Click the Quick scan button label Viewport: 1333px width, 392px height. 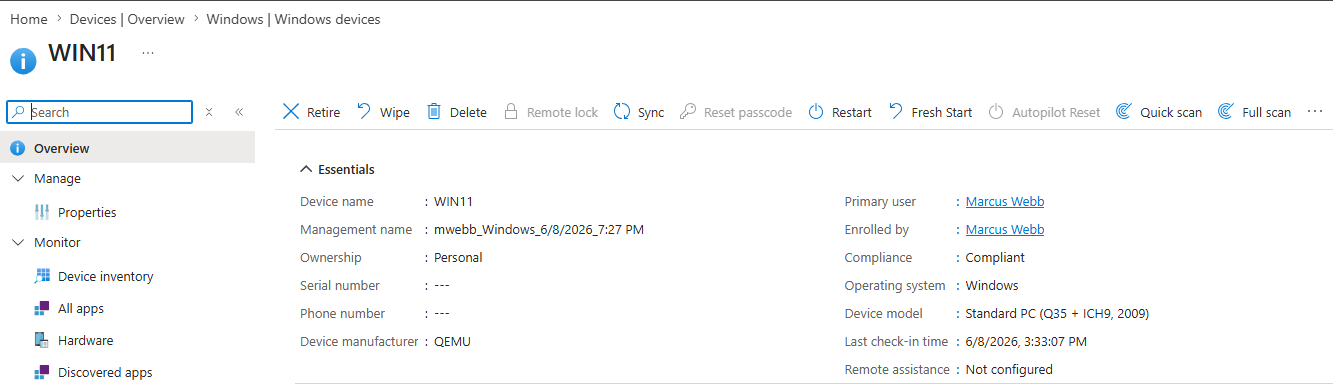[x=1171, y=113]
